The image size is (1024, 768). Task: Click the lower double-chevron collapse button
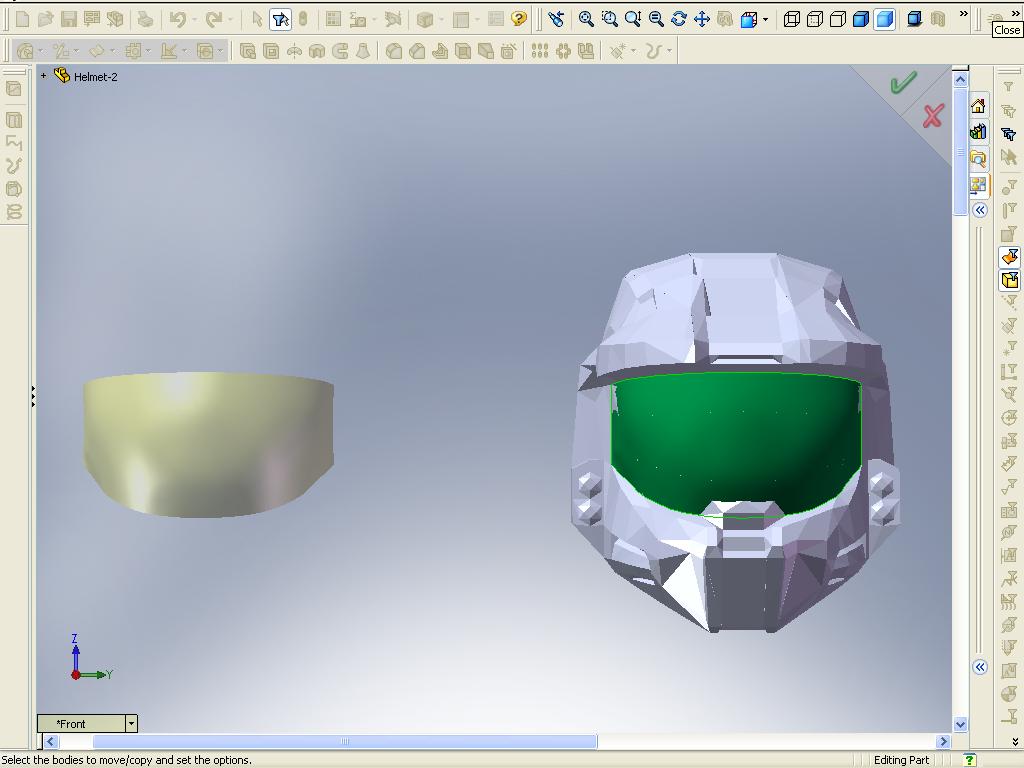point(980,667)
